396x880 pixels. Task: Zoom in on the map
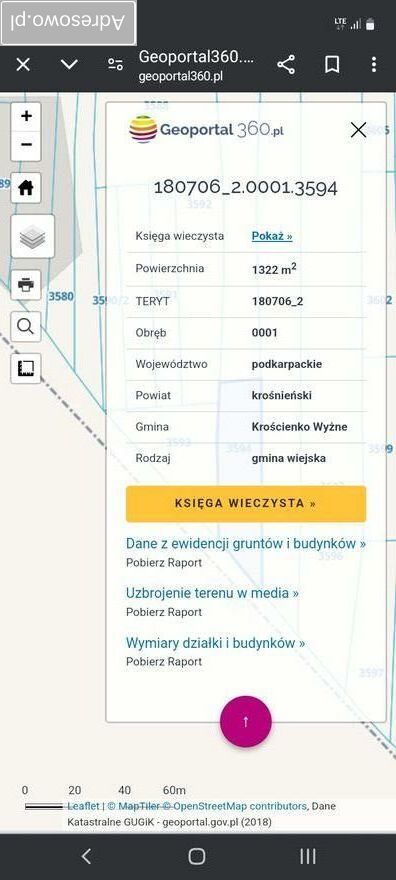tap(26, 117)
